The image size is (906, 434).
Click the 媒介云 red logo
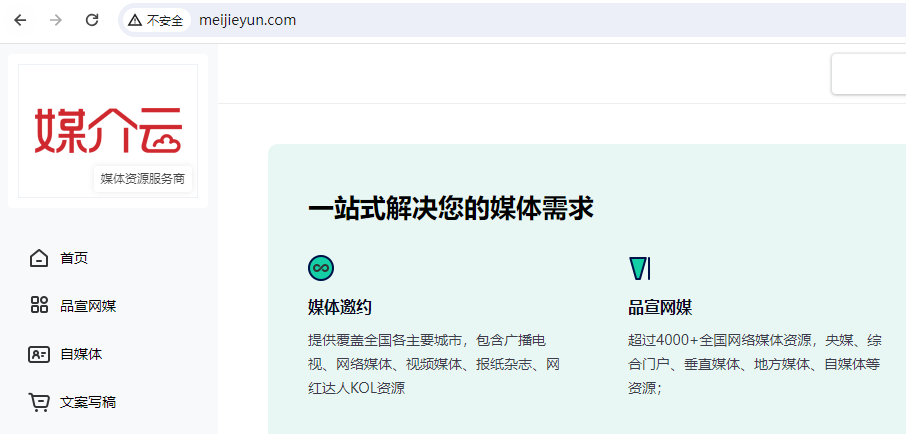pyautogui.click(x=108, y=130)
